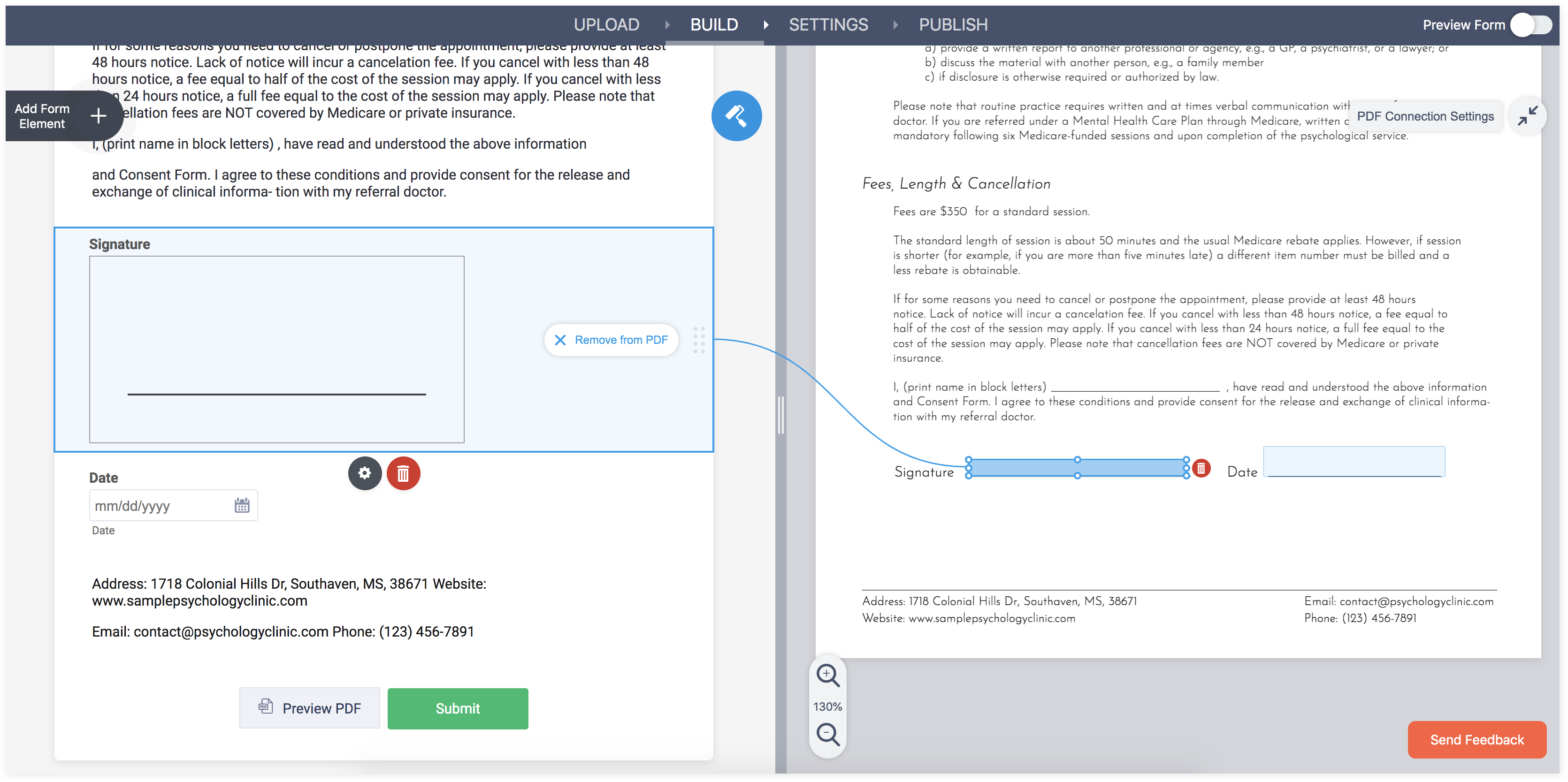Viewport: 1568px width, 782px height.
Task: Switch to the SETTINGS step
Action: point(828,25)
